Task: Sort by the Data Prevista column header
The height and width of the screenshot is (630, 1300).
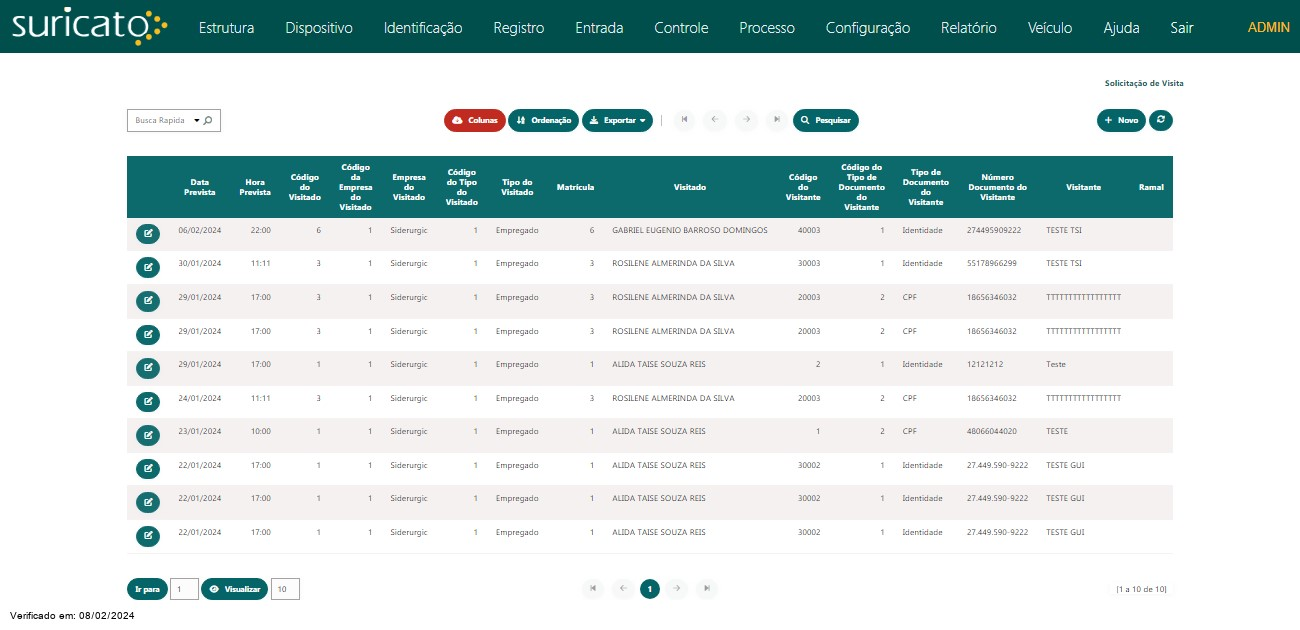Action: [x=200, y=187]
